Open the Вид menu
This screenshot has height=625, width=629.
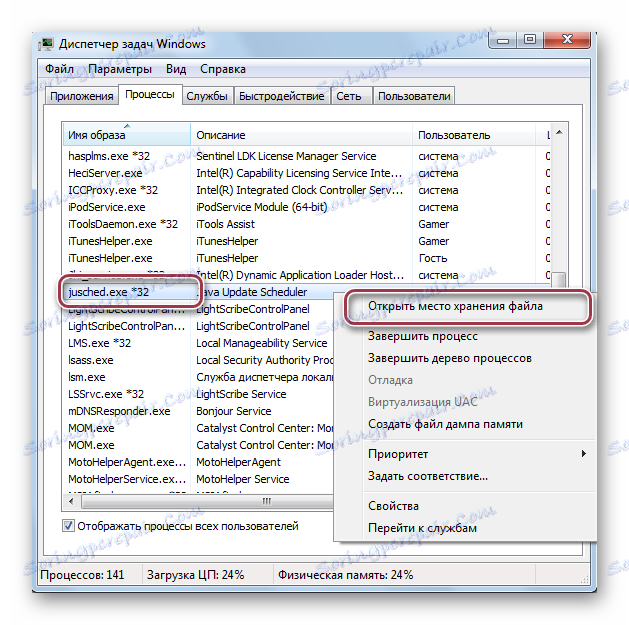tap(176, 69)
